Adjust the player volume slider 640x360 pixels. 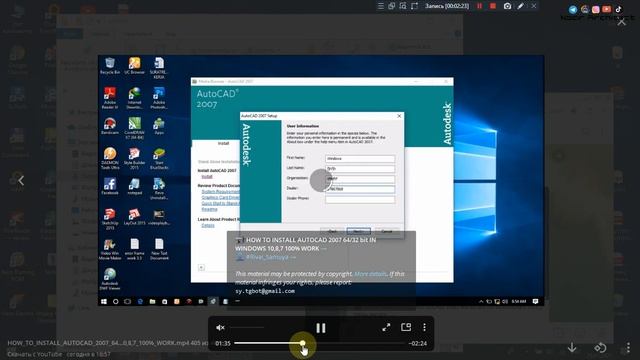(247, 327)
